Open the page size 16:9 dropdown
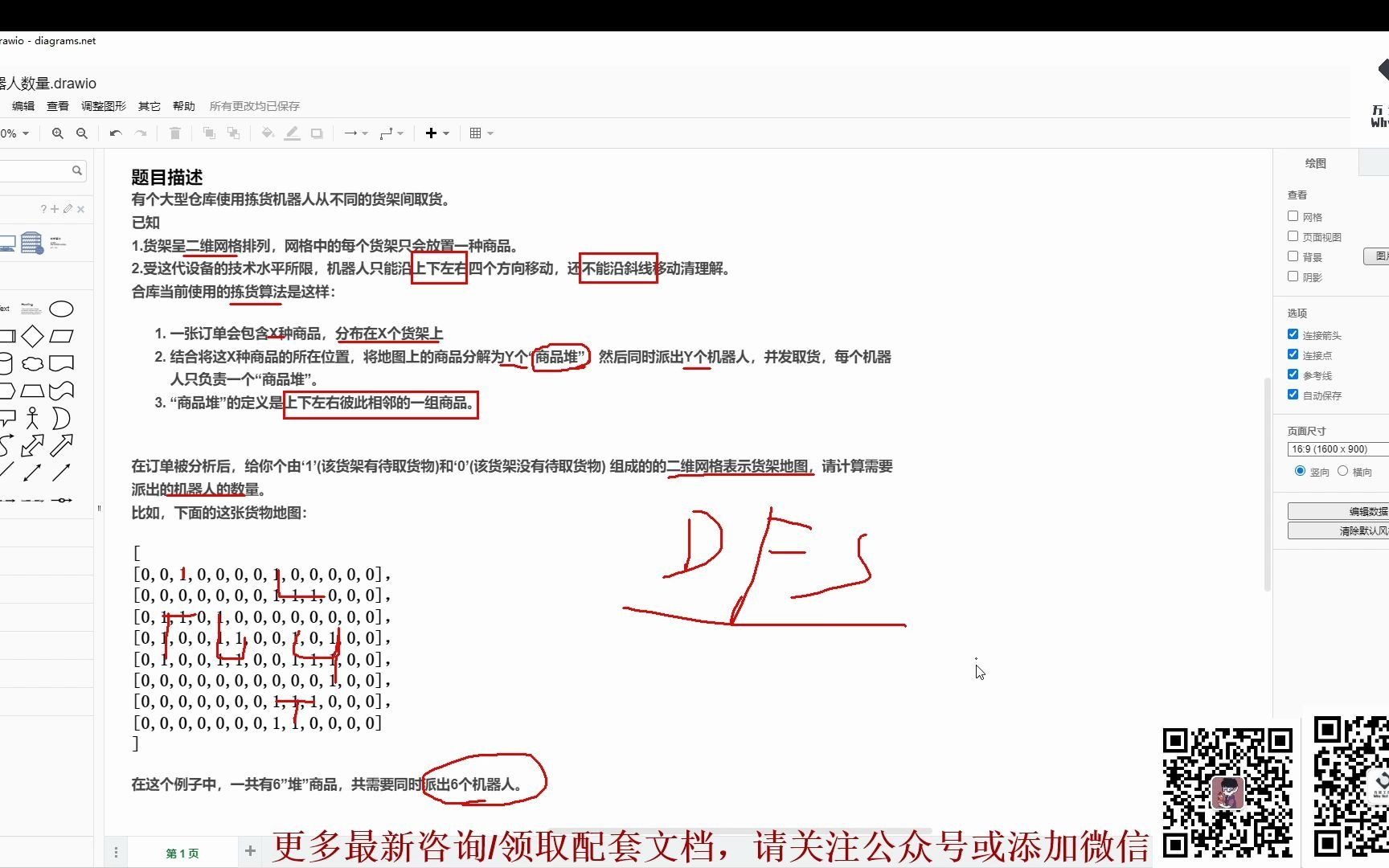1389x868 pixels. coord(1338,449)
